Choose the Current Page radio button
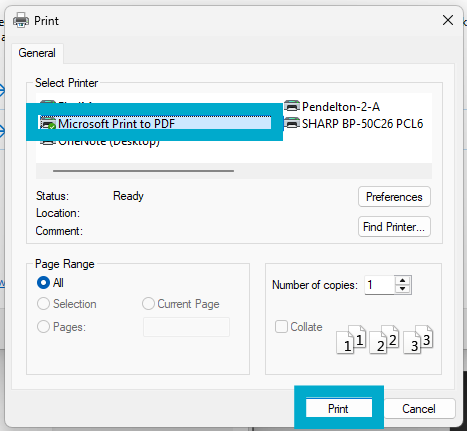Screen dimensions: 467x431 148,304
